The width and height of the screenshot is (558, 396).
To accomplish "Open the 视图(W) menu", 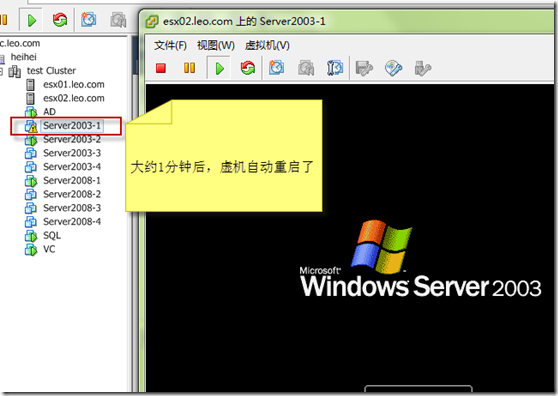I will [x=216, y=46].
